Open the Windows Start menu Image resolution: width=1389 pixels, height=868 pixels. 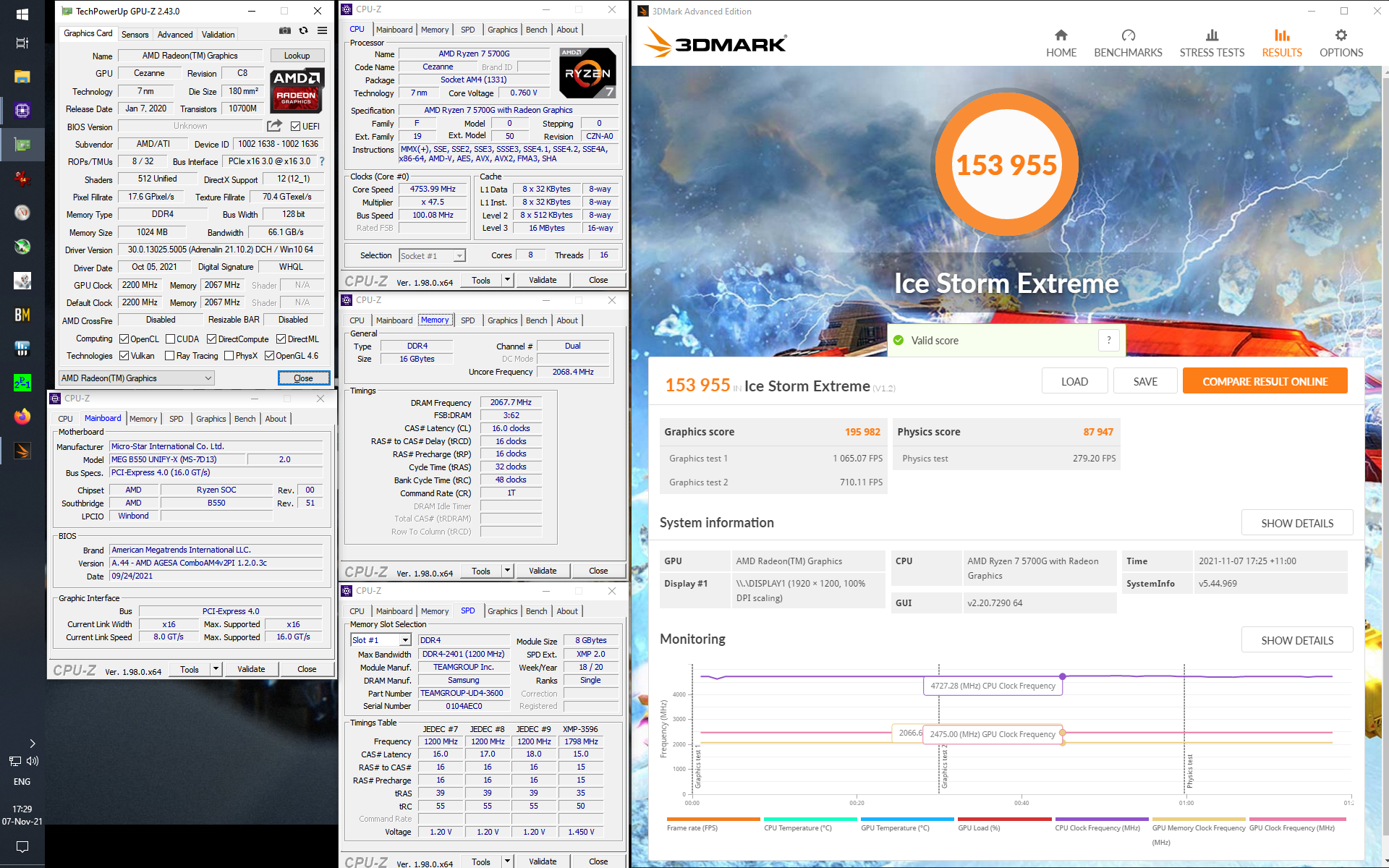22,14
